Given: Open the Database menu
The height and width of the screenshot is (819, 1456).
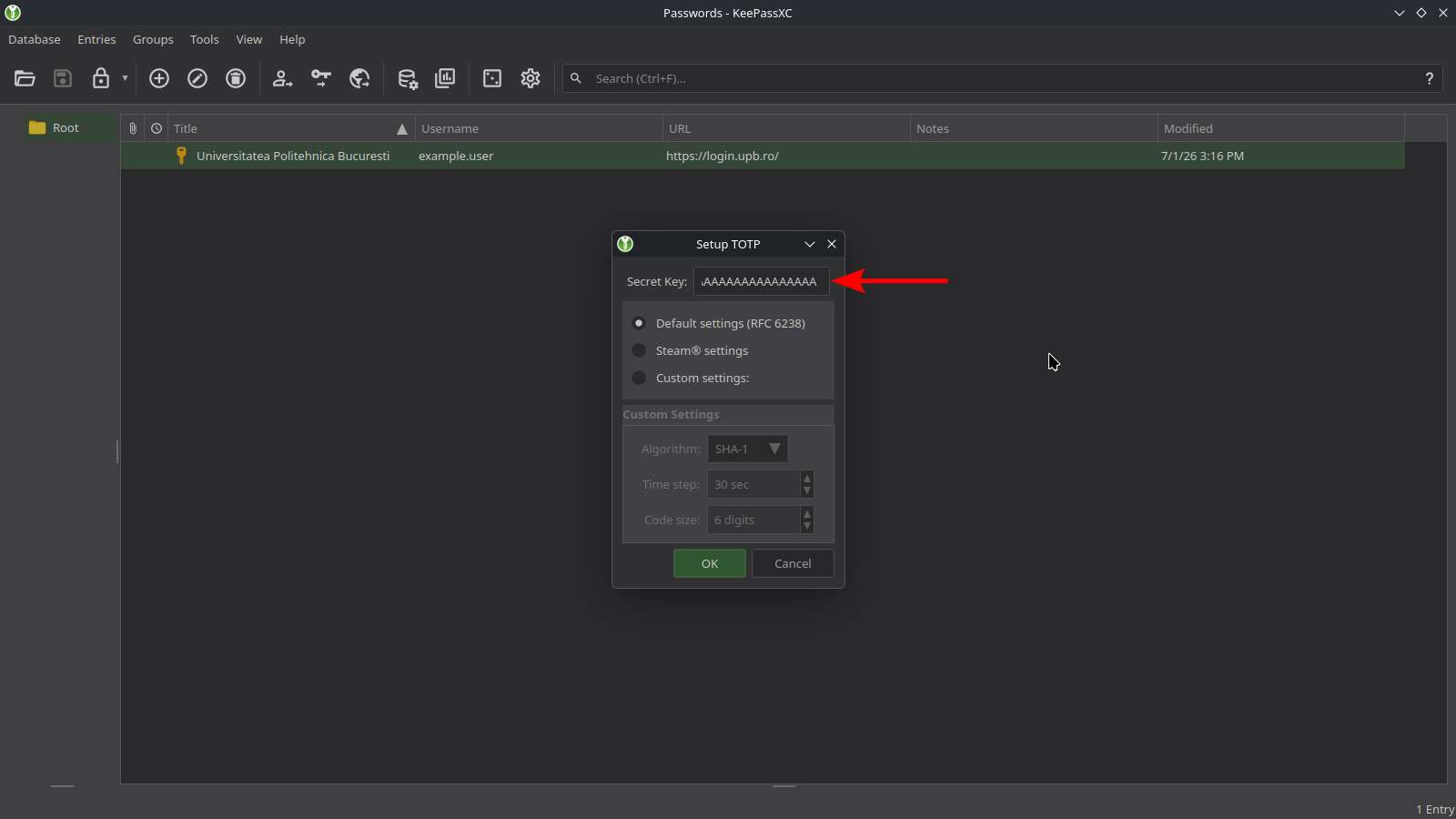Looking at the screenshot, I should tap(35, 39).
